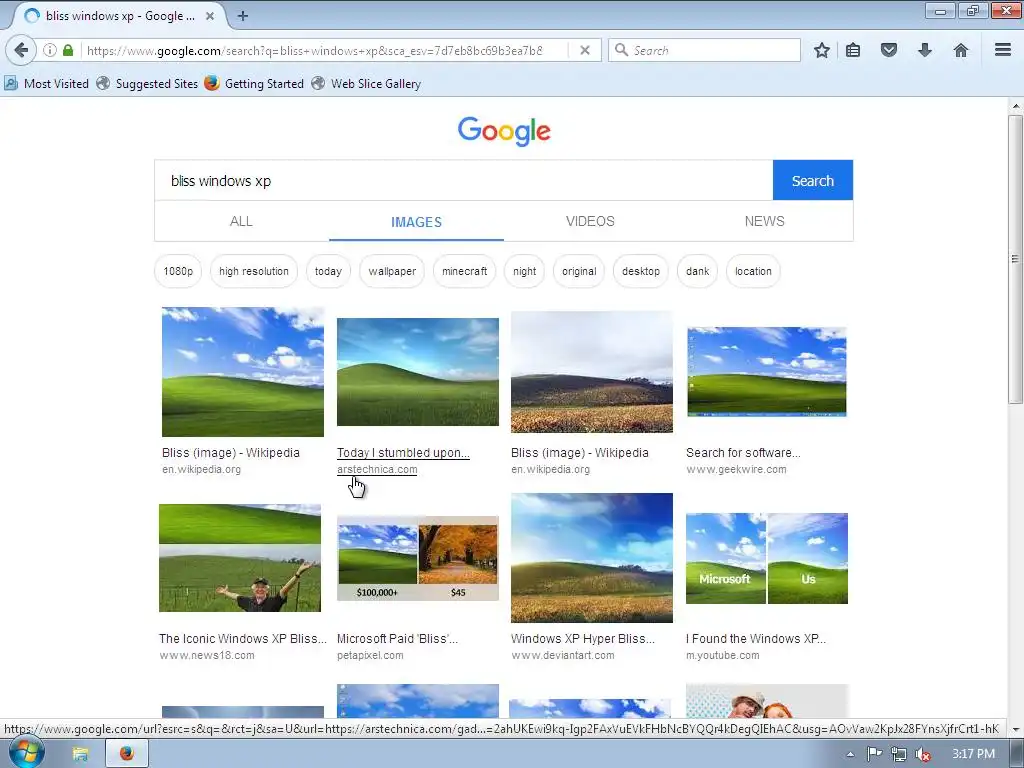
Task: Open the geekwire desktop screenshot thumbnail
Action: [767, 372]
